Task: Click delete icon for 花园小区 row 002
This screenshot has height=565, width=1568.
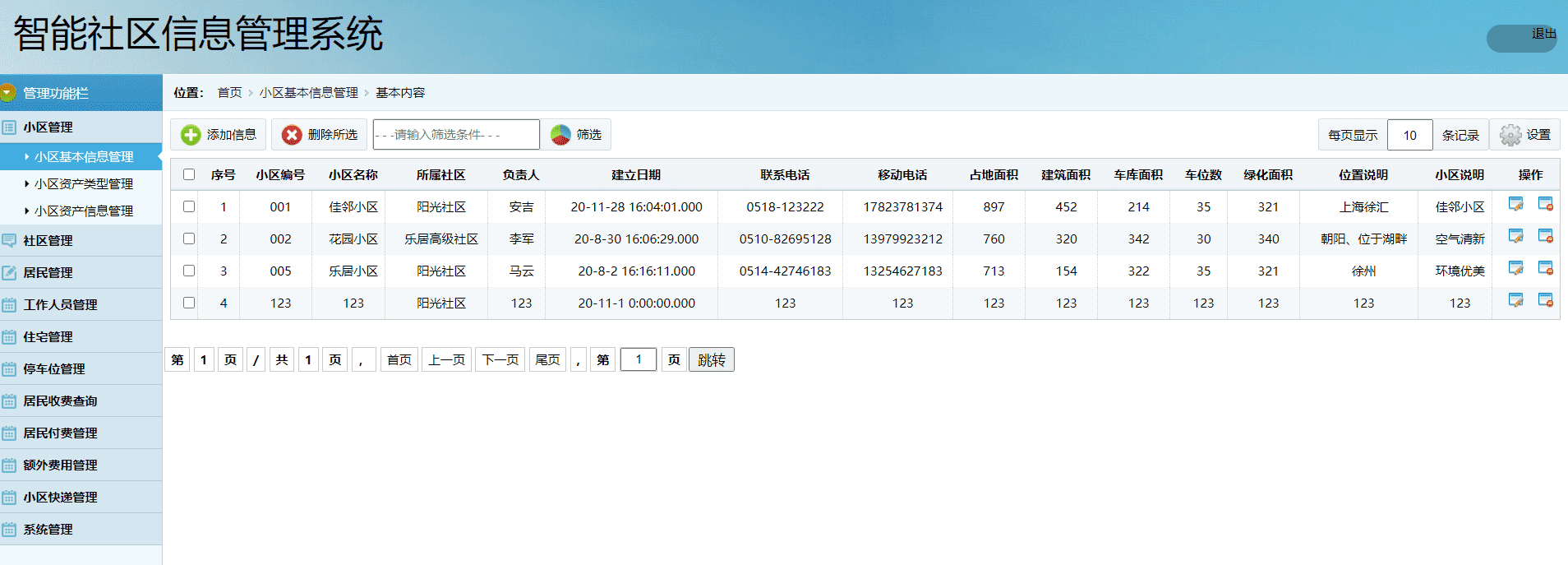Action: coord(1546,236)
